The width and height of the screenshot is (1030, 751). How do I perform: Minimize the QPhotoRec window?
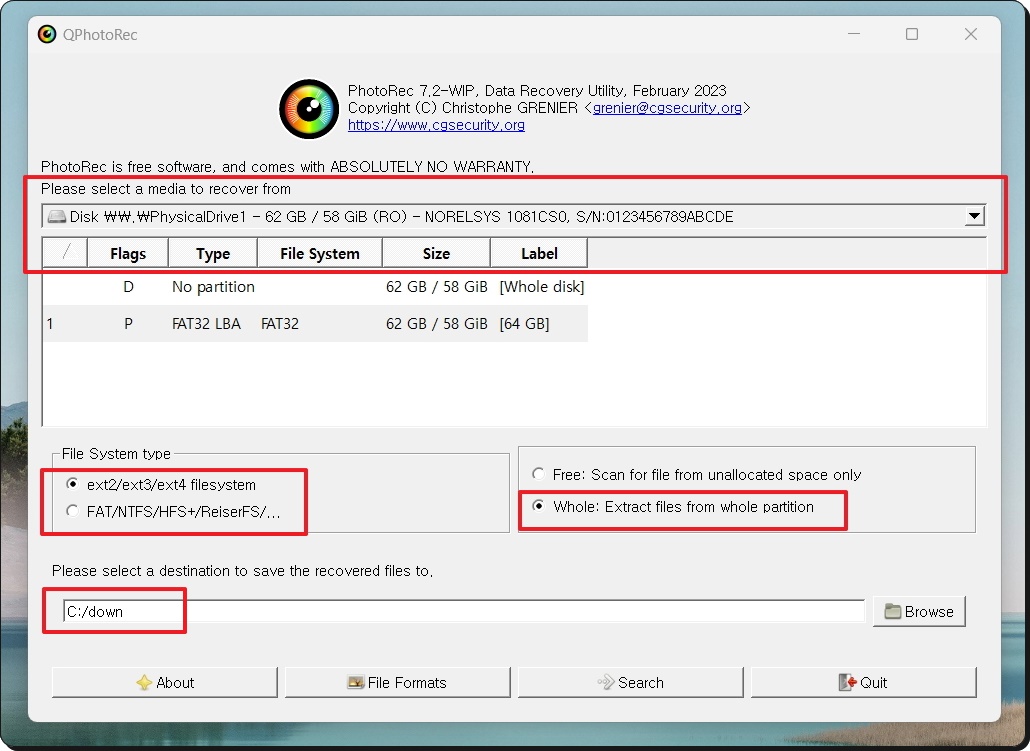pos(854,34)
